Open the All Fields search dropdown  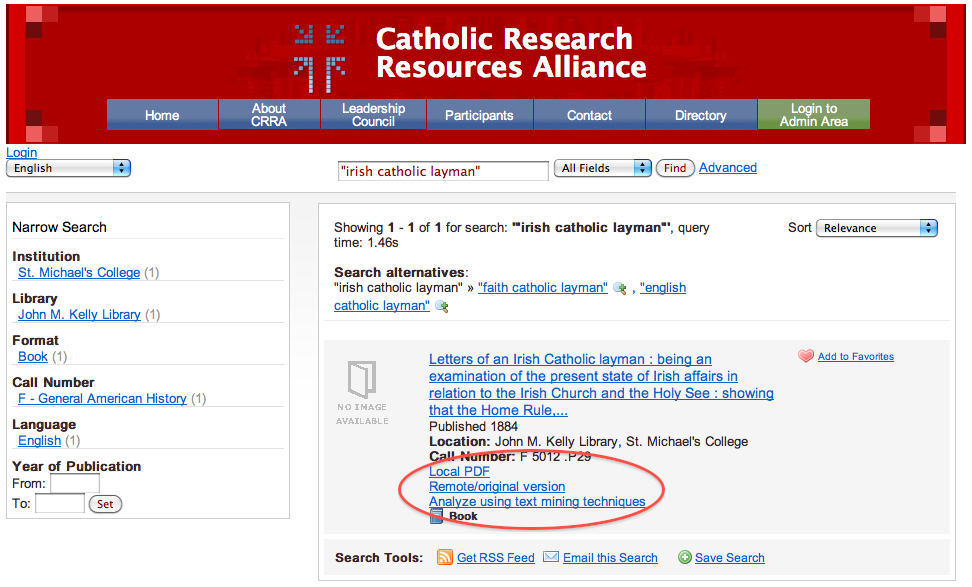point(603,168)
